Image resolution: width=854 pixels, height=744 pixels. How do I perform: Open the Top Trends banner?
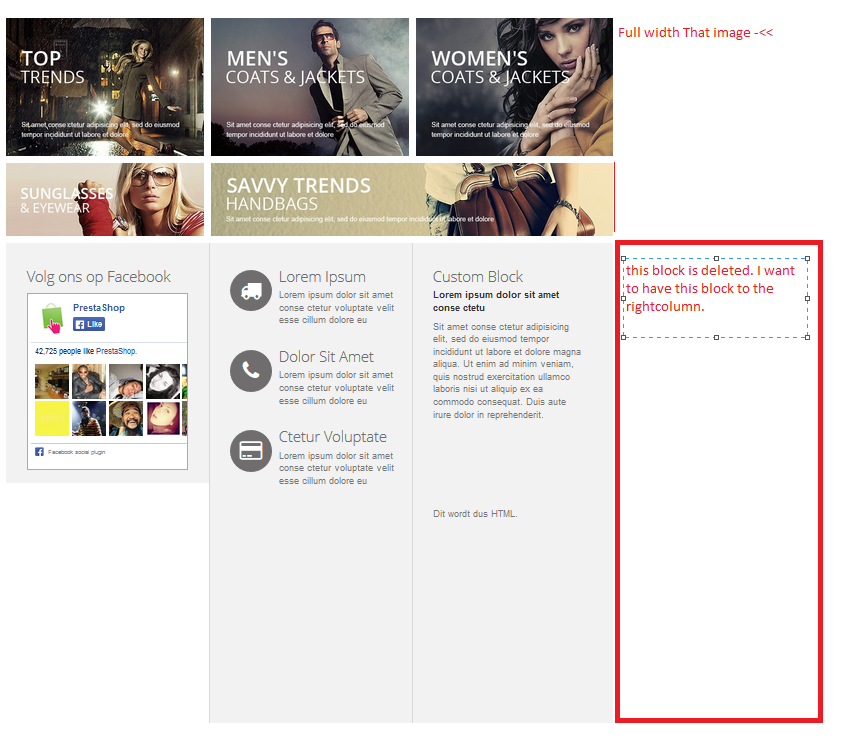(105, 87)
